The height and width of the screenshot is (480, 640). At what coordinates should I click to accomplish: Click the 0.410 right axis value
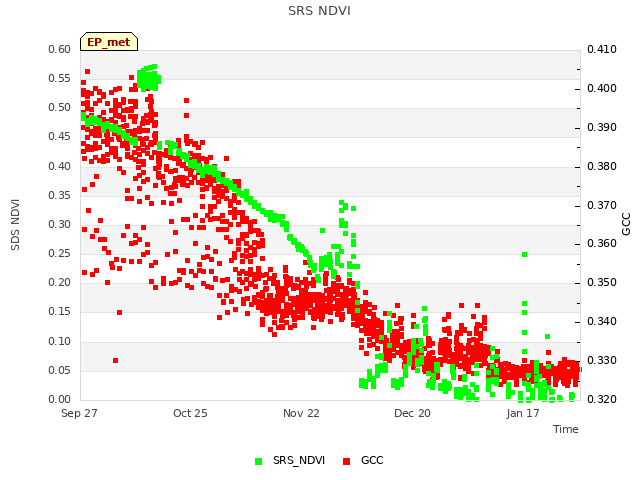(x=602, y=49)
